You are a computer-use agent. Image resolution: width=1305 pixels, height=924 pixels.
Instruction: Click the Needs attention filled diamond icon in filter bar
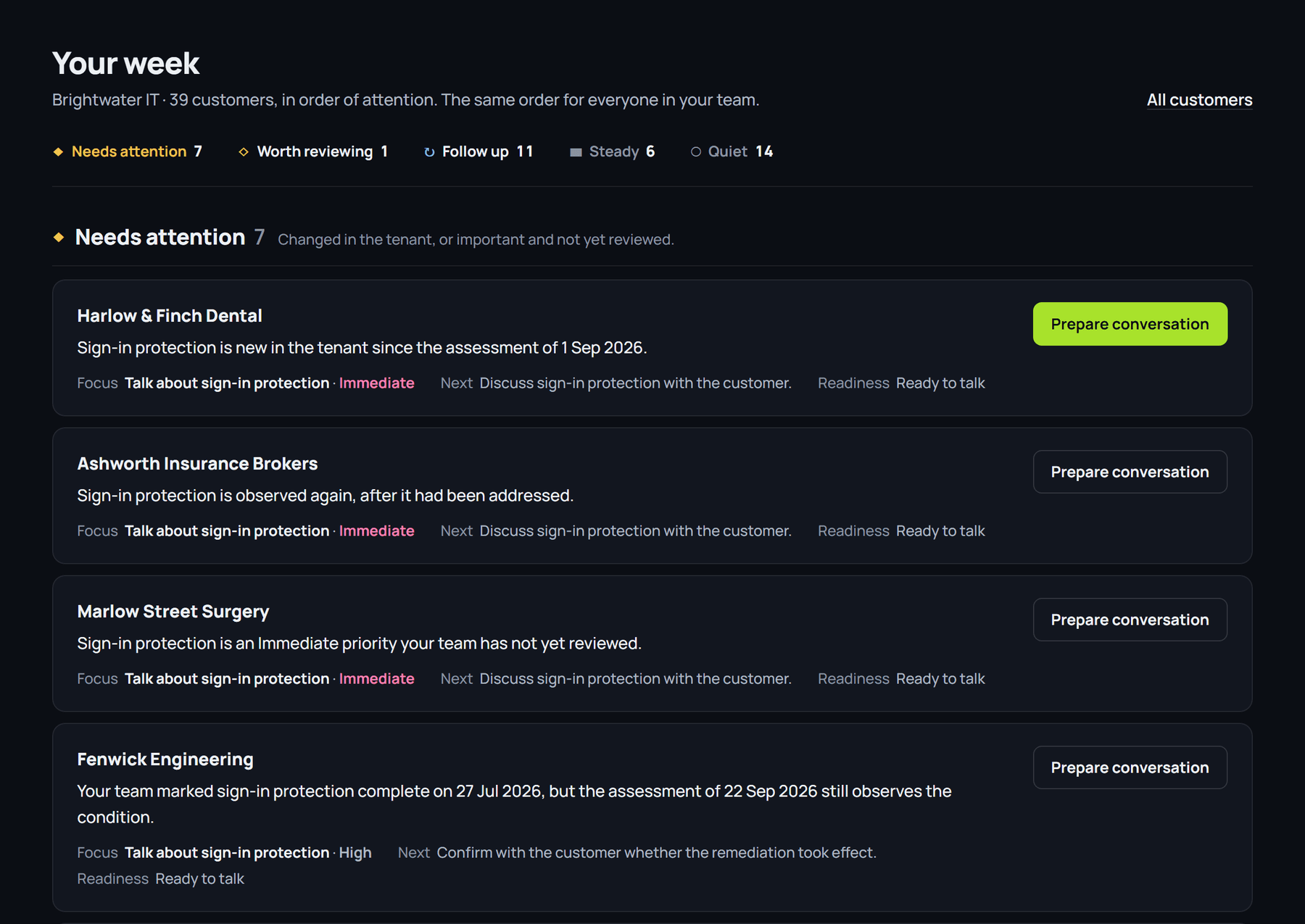click(58, 151)
